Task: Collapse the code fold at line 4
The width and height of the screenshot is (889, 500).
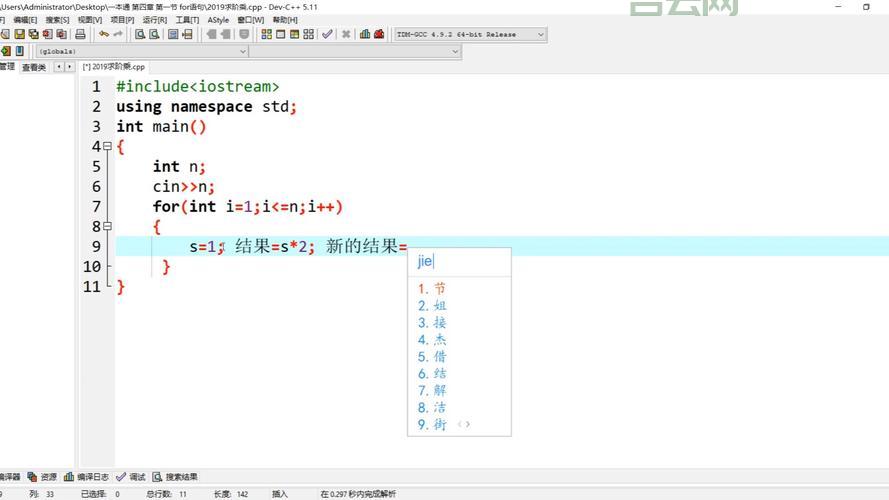Action: coord(107,147)
